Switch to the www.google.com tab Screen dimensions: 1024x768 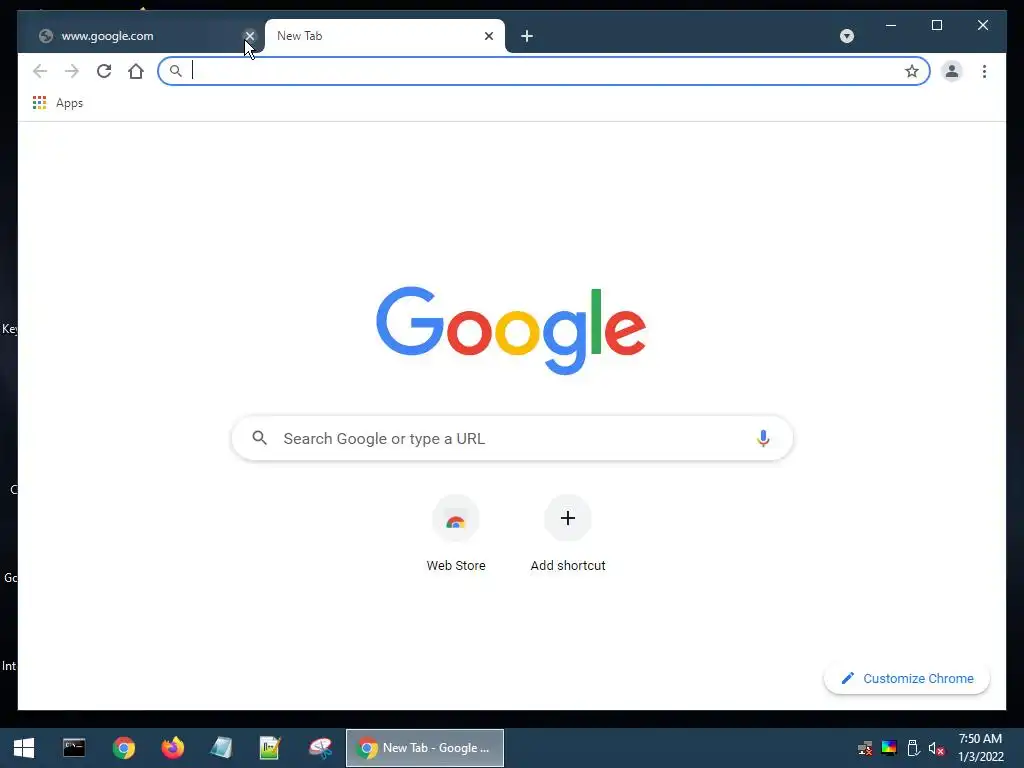click(x=140, y=36)
